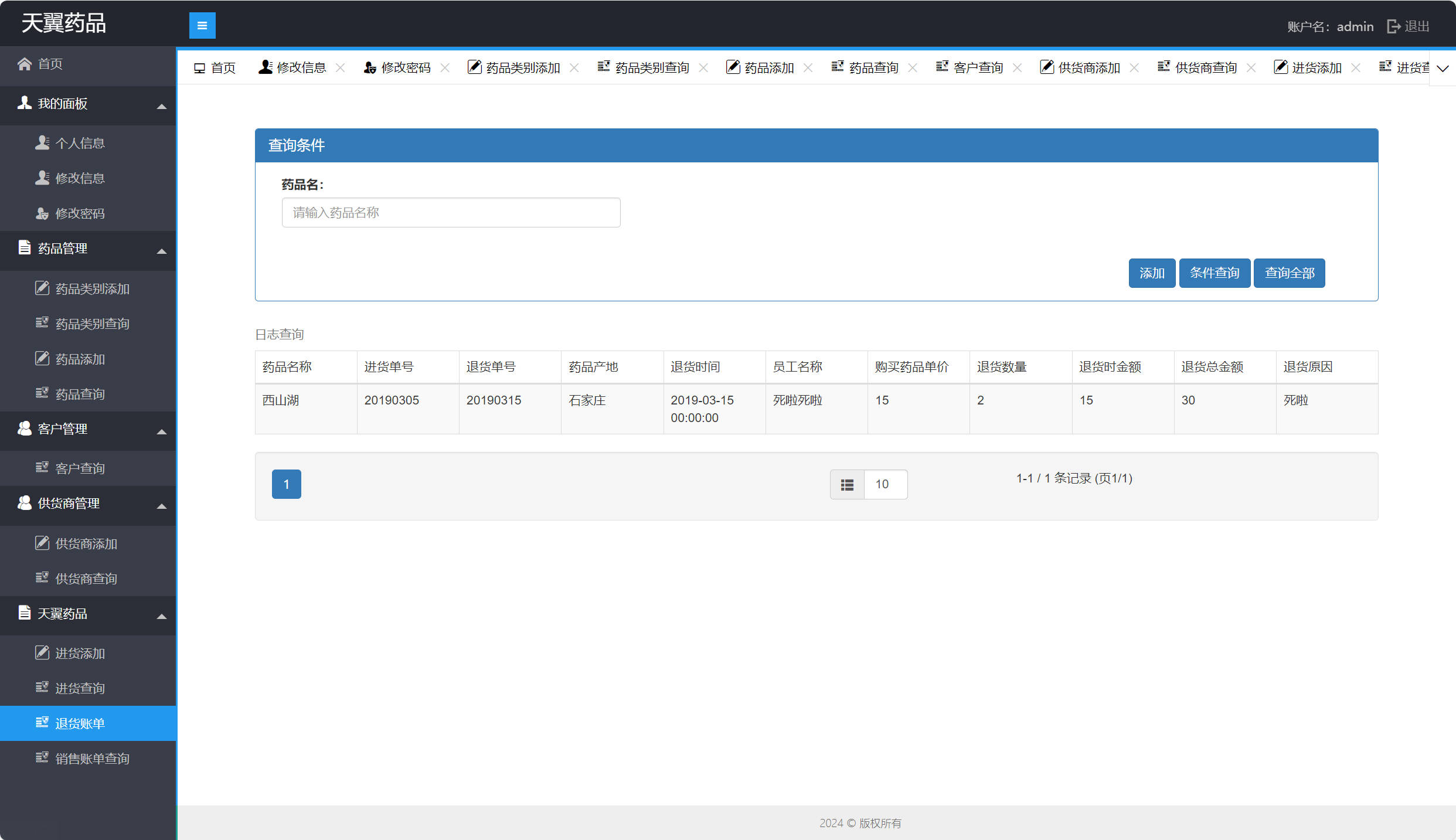Focus the 药品名 input field

point(451,213)
